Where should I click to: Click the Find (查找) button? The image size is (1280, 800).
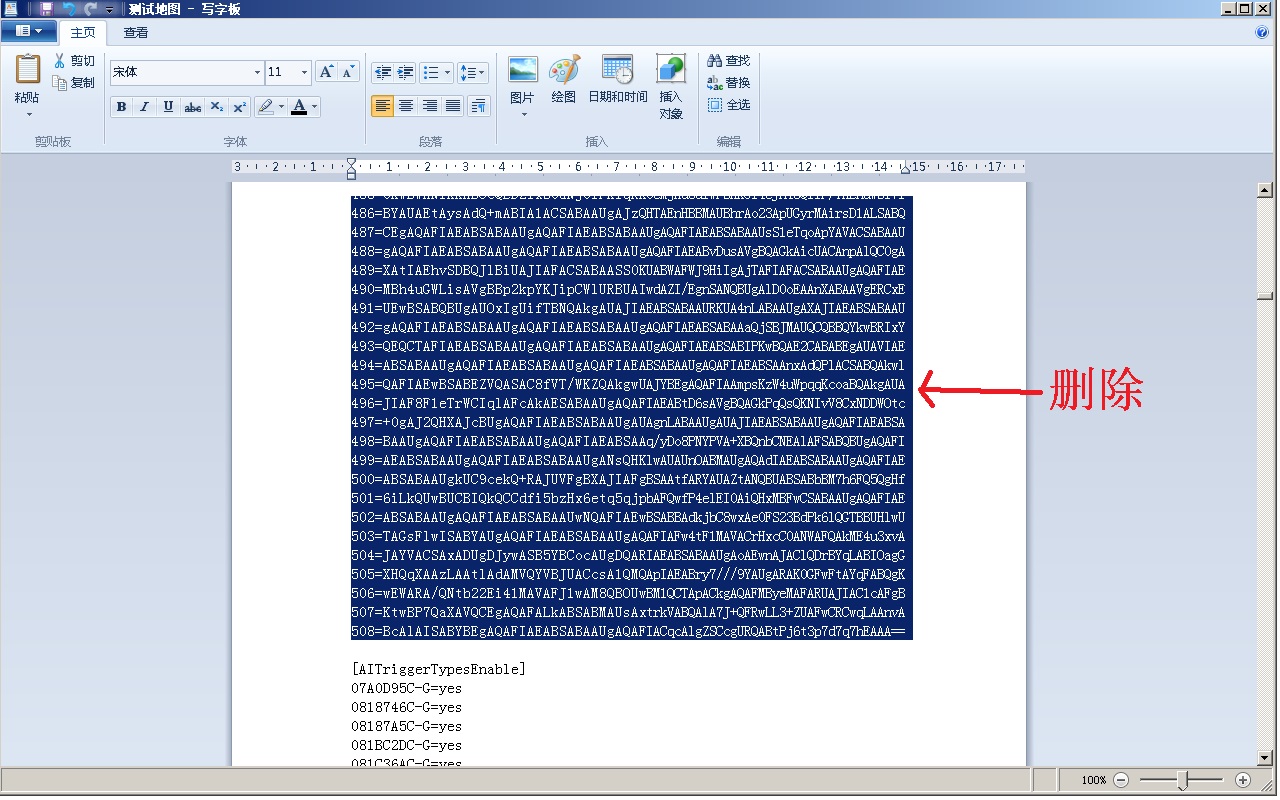728,61
